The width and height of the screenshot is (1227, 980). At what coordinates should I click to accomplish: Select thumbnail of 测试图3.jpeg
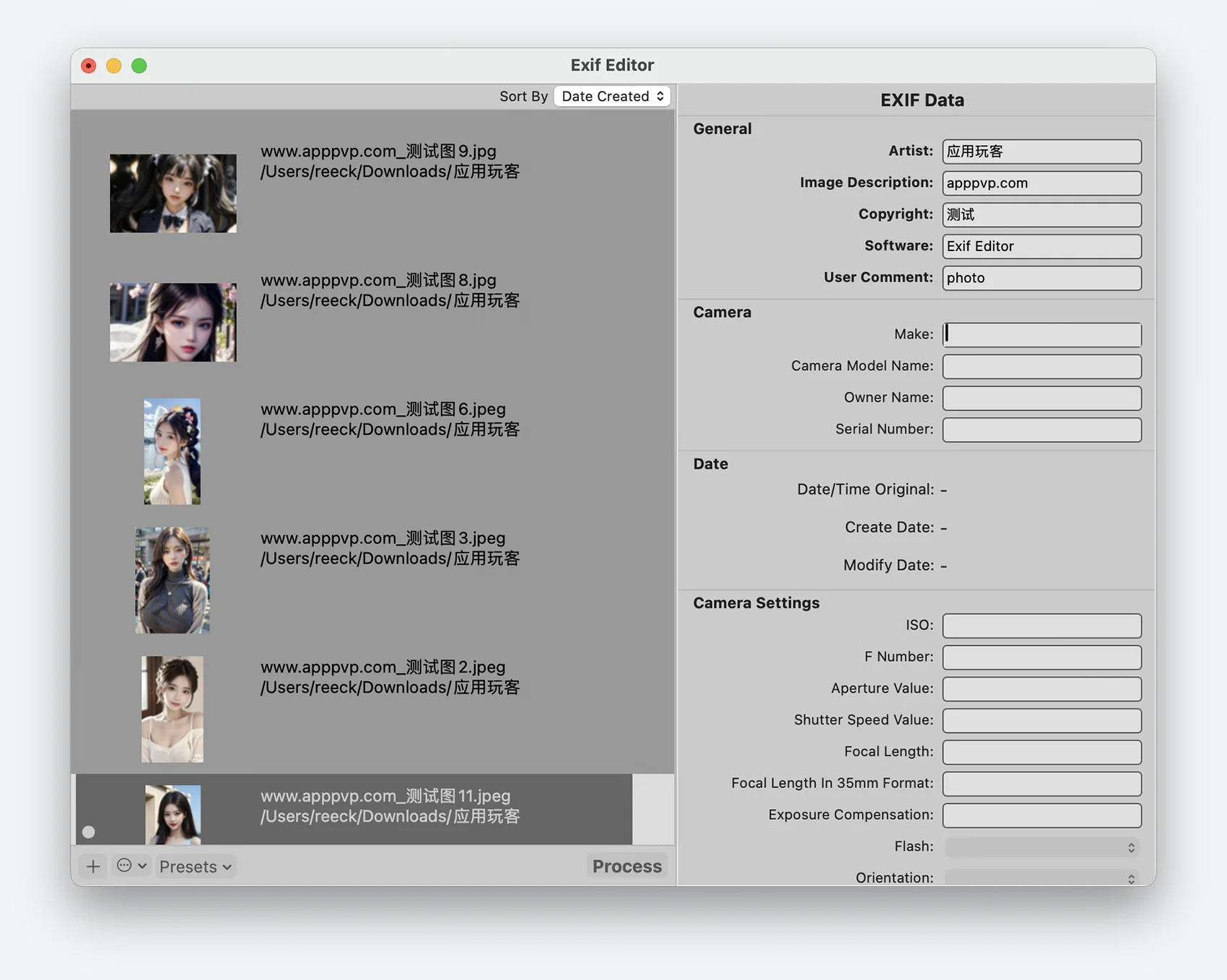173,580
